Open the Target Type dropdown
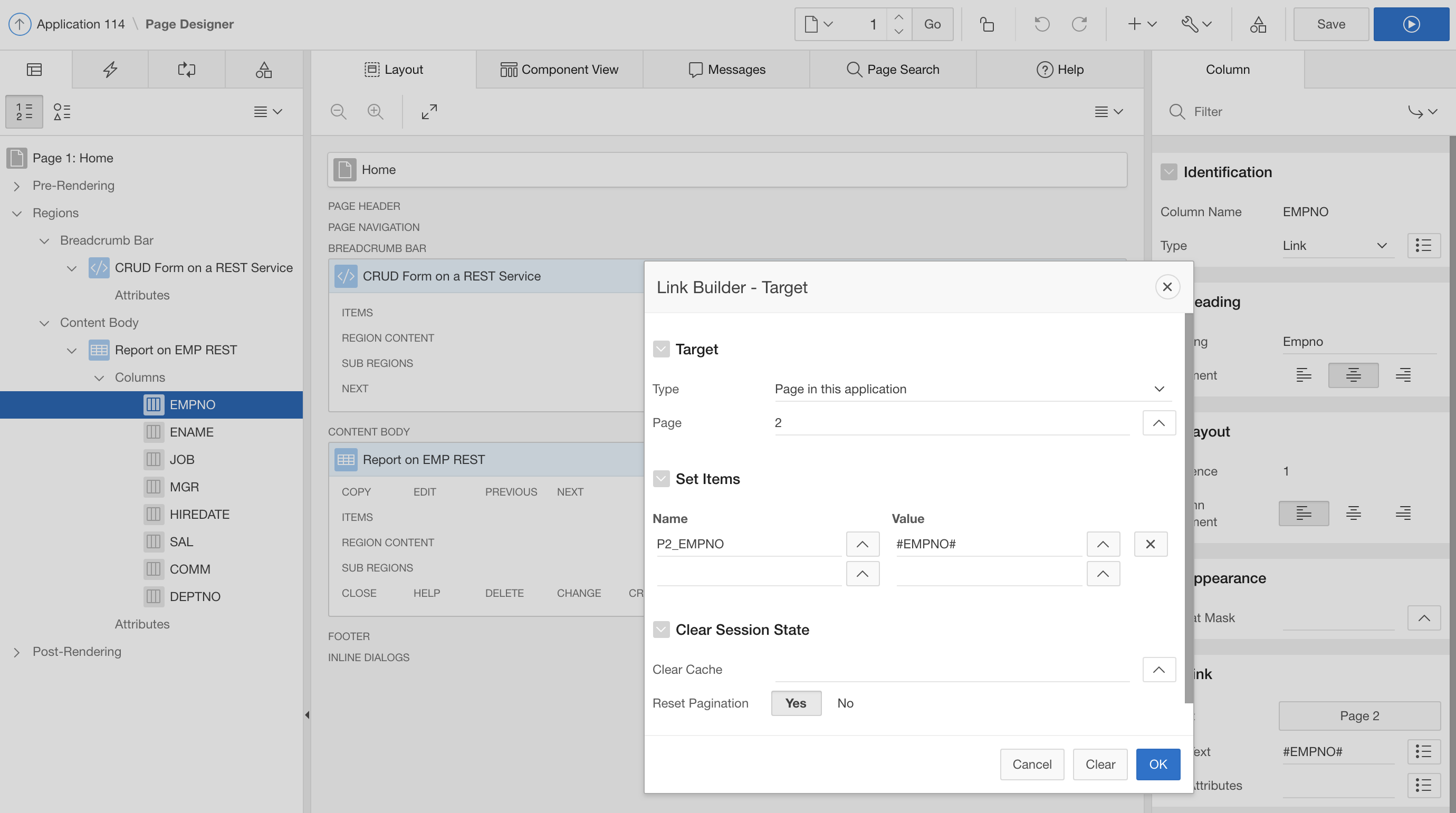Viewport: 1456px width, 813px height. pyautogui.click(x=972, y=389)
